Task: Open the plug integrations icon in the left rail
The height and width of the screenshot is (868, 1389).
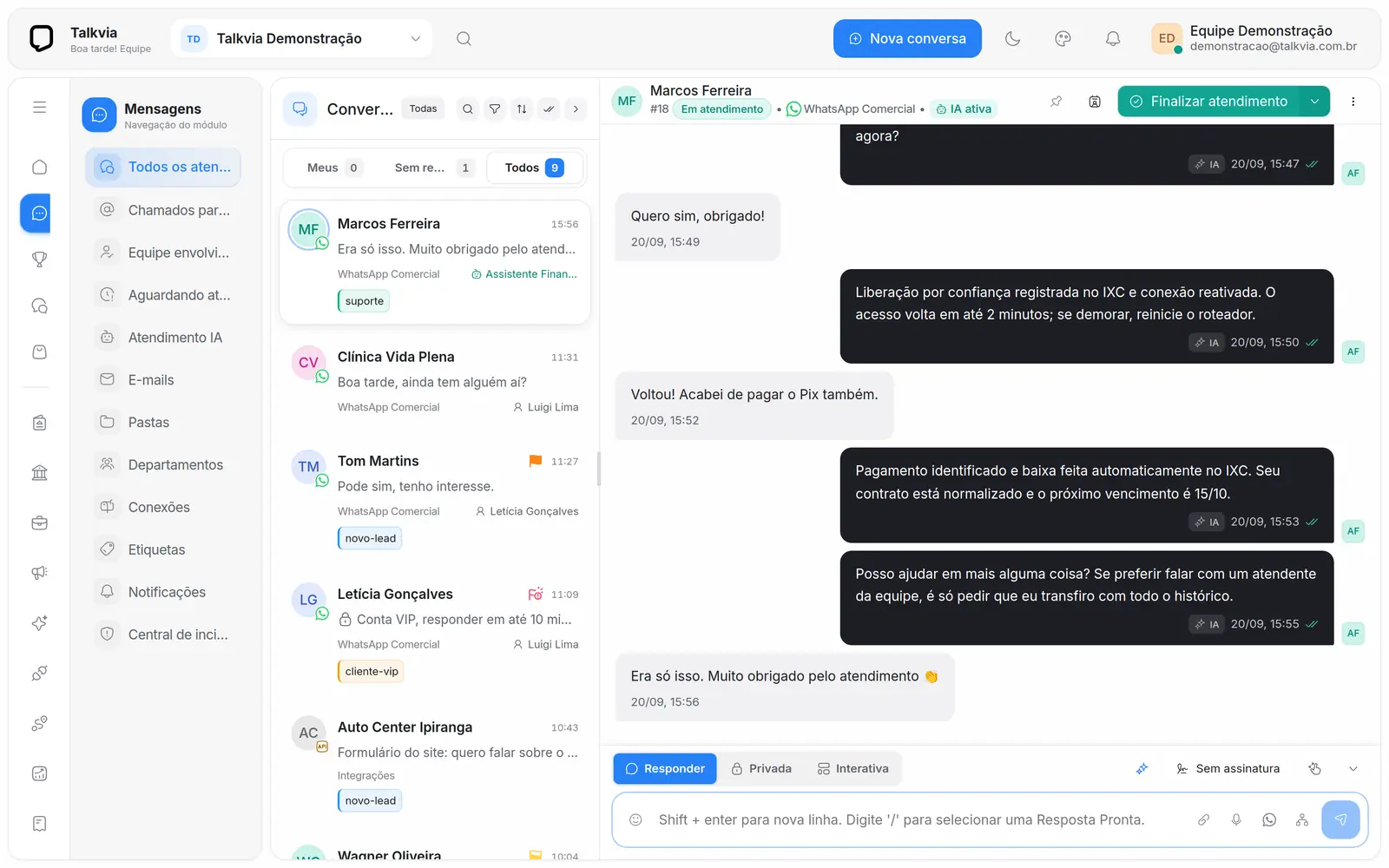Action: pyautogui.click(x=39, y=673)
